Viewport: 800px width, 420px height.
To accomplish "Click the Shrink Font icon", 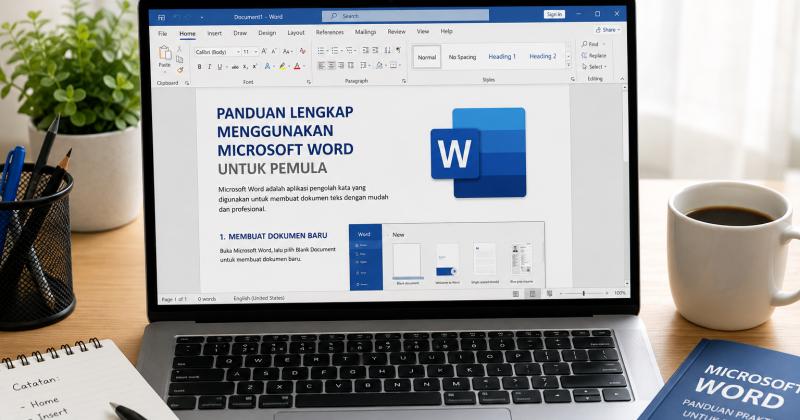I will pos(274,52).
